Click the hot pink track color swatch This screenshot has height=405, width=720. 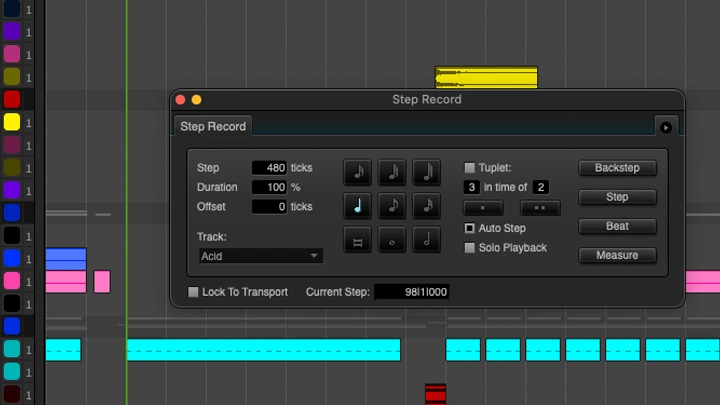tap(12, 281)
